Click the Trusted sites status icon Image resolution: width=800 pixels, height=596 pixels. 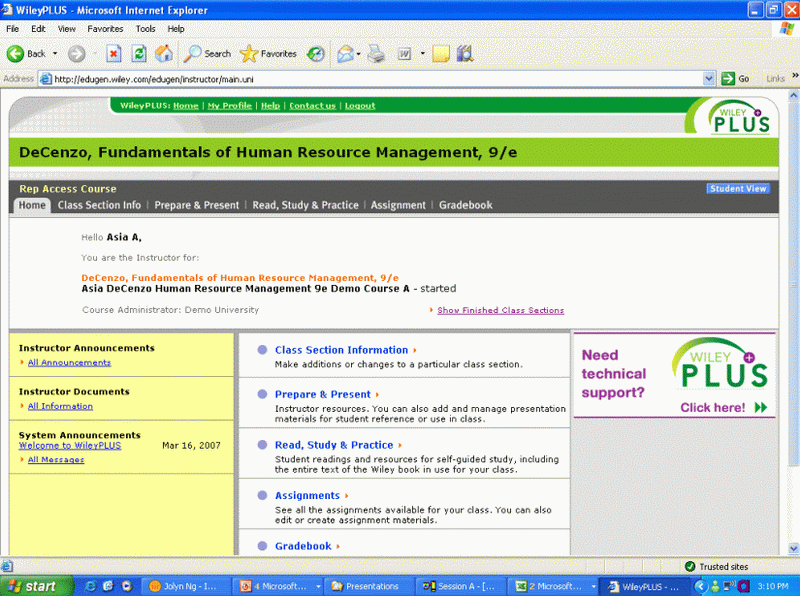(x=690, y=566)
